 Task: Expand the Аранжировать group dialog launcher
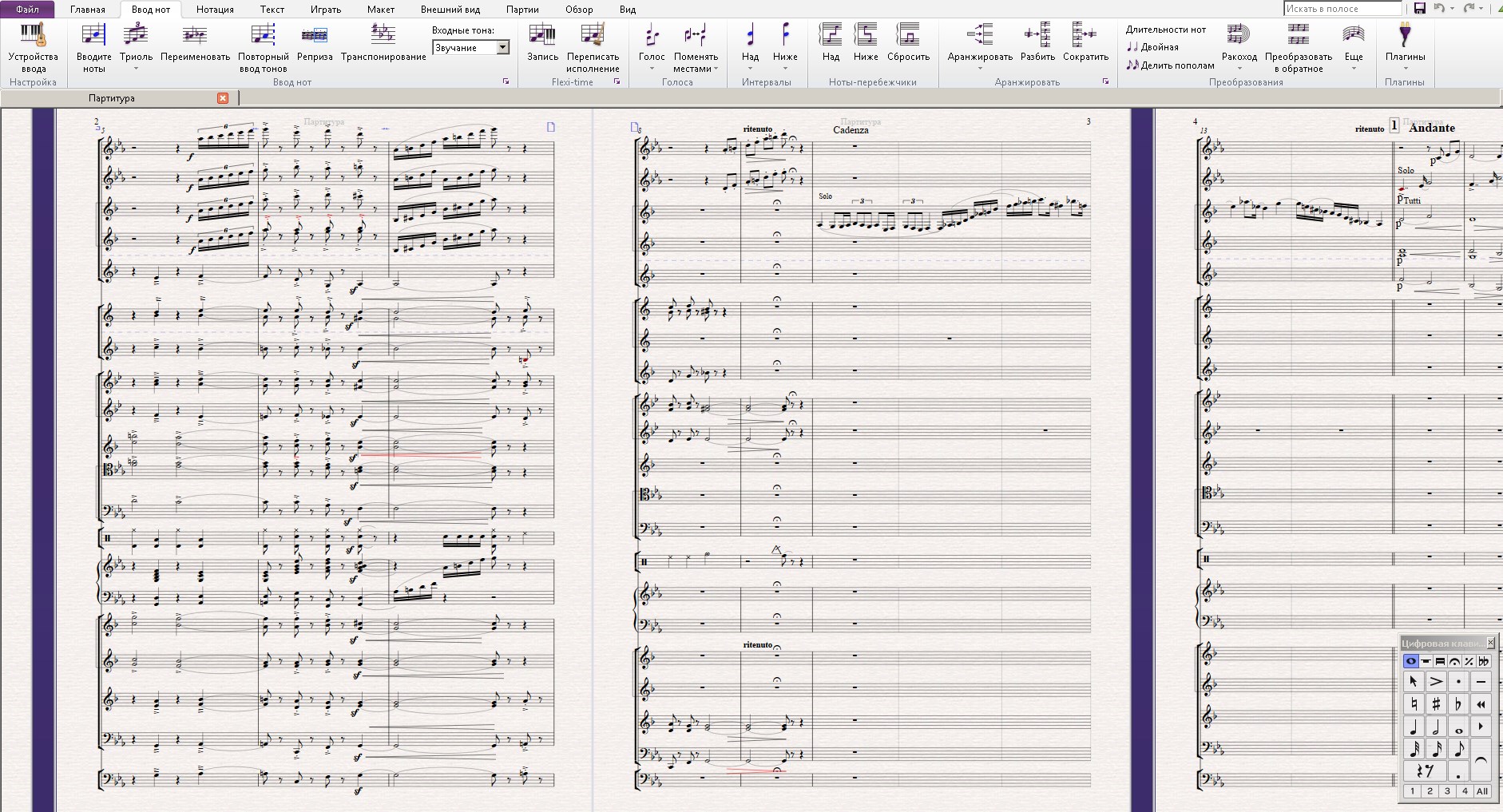[x=1105, y=82]
